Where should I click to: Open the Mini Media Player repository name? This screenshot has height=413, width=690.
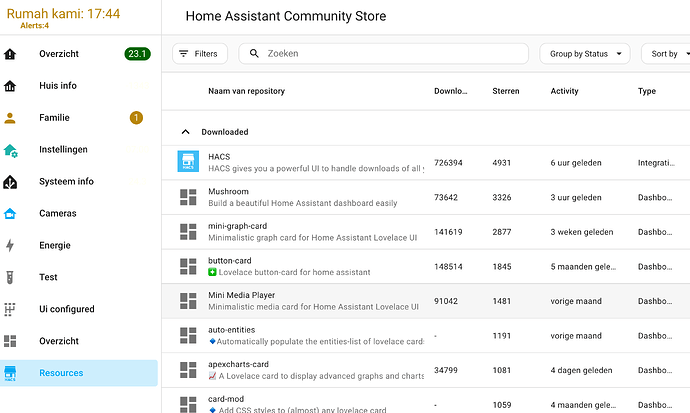pos(242,295)
